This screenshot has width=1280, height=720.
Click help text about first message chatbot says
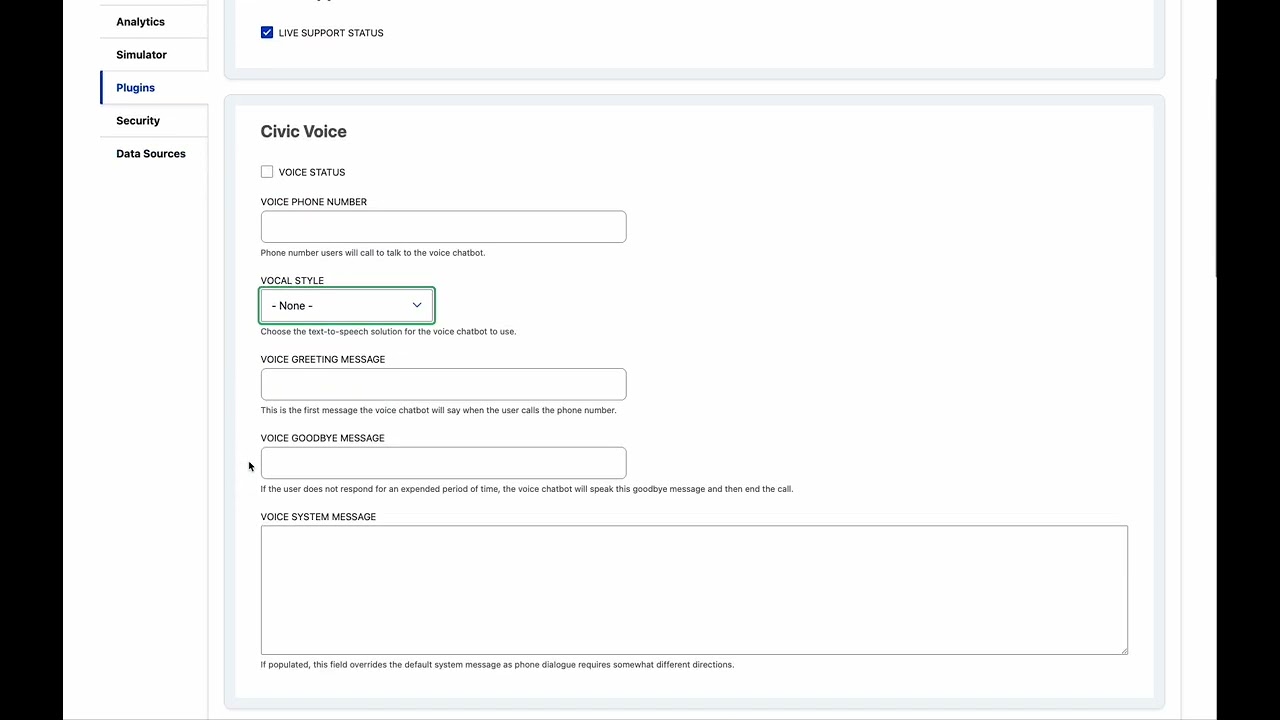point(438,410)
